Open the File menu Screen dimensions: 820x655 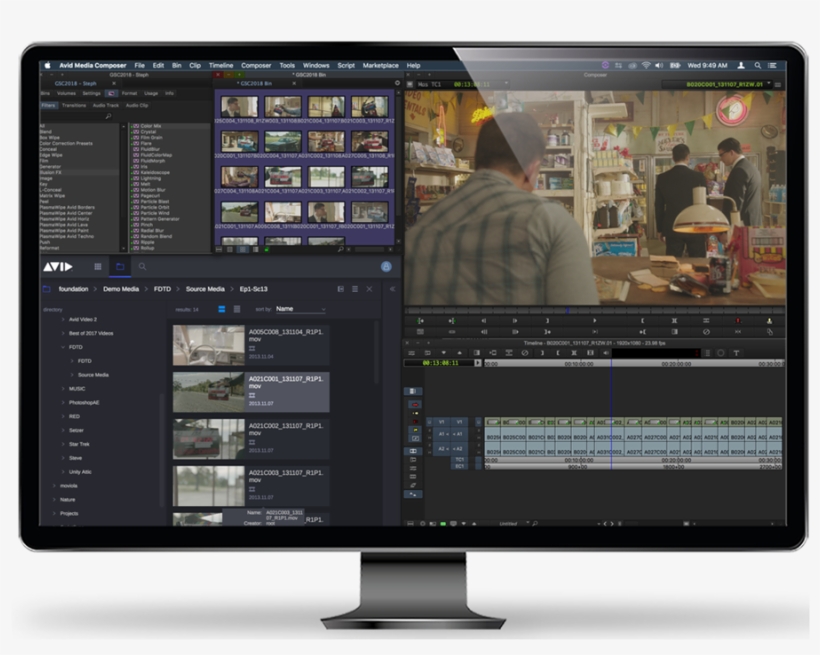click(x=139, y=65)
